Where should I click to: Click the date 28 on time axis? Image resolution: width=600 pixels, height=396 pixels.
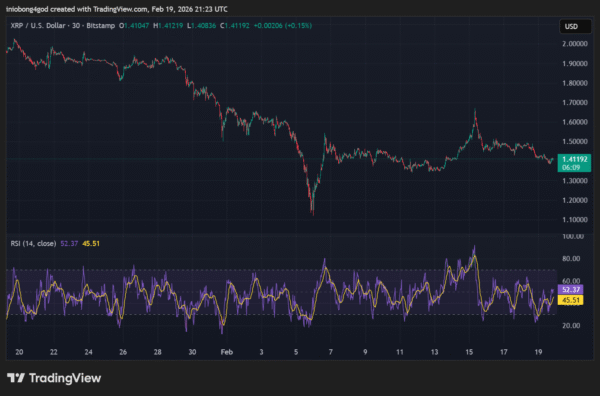pos(158,352)
